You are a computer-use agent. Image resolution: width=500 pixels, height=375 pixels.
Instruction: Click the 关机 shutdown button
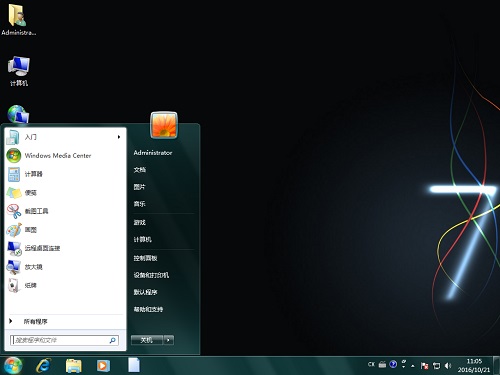[x=146, y=340]
